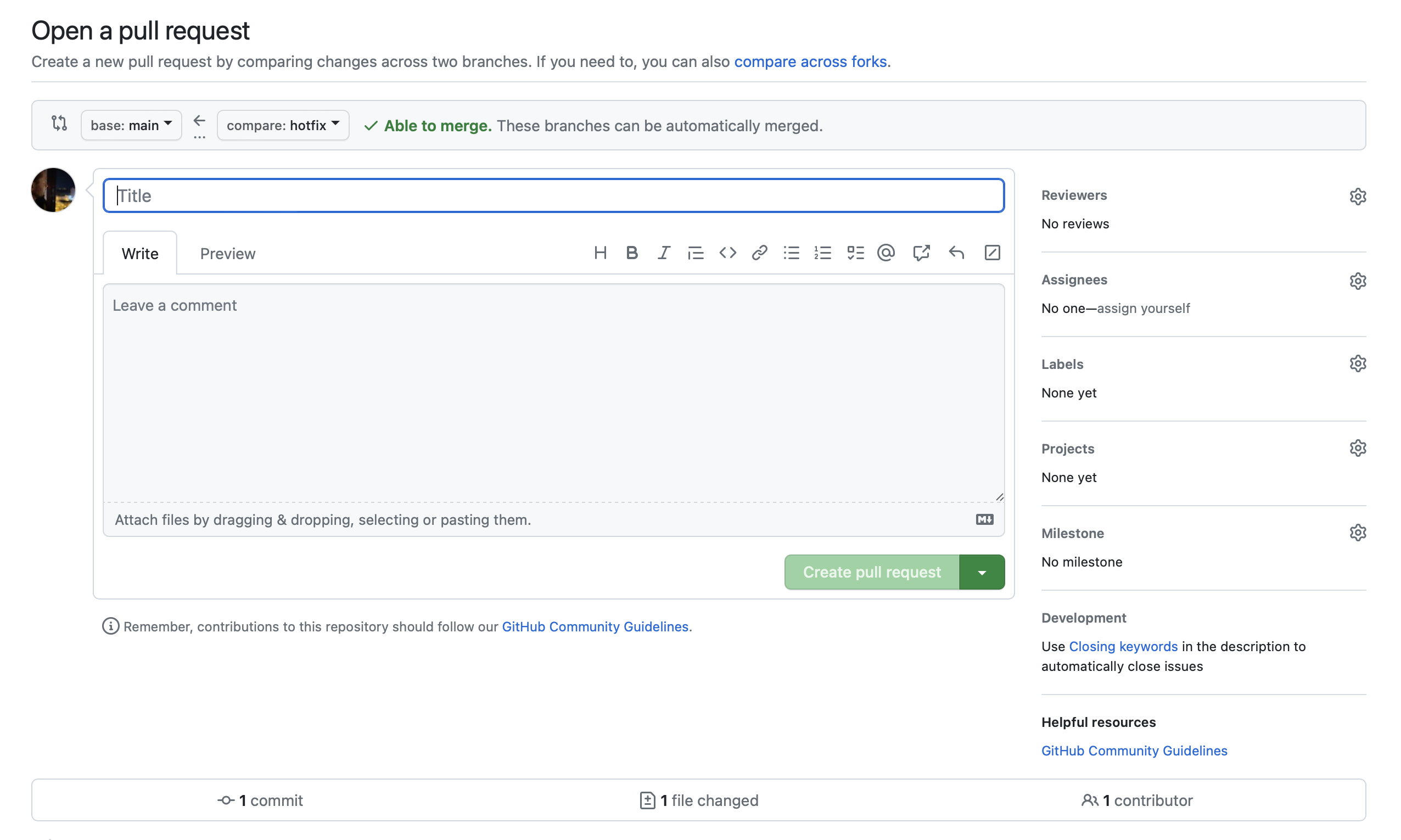1401x840 pixels.
Task: Open Closing keywords link
Action: (x=1123, y=646)
